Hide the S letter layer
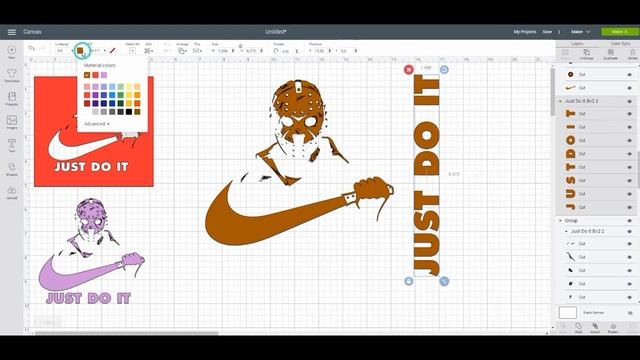Image resolution: width=640 pixels, height=360 pixels. 629,180
